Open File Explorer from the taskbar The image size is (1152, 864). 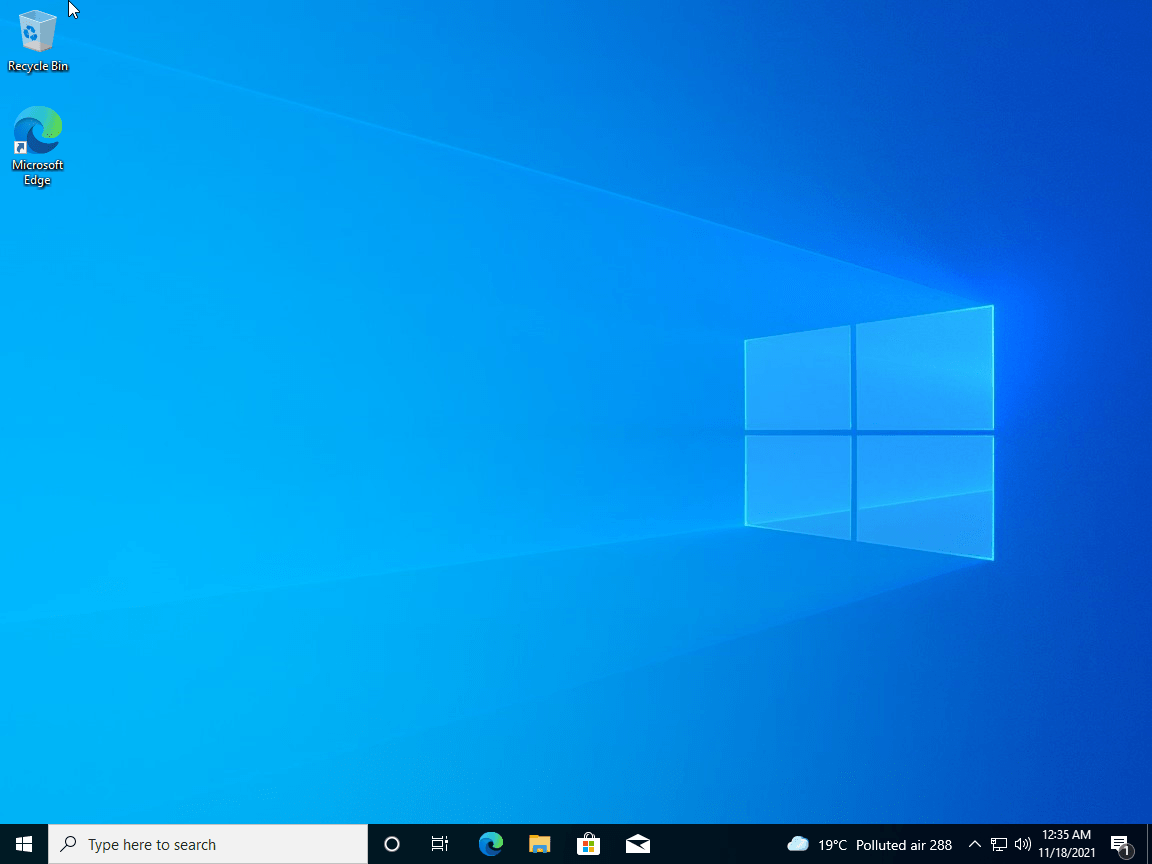[x=539, y=844]
